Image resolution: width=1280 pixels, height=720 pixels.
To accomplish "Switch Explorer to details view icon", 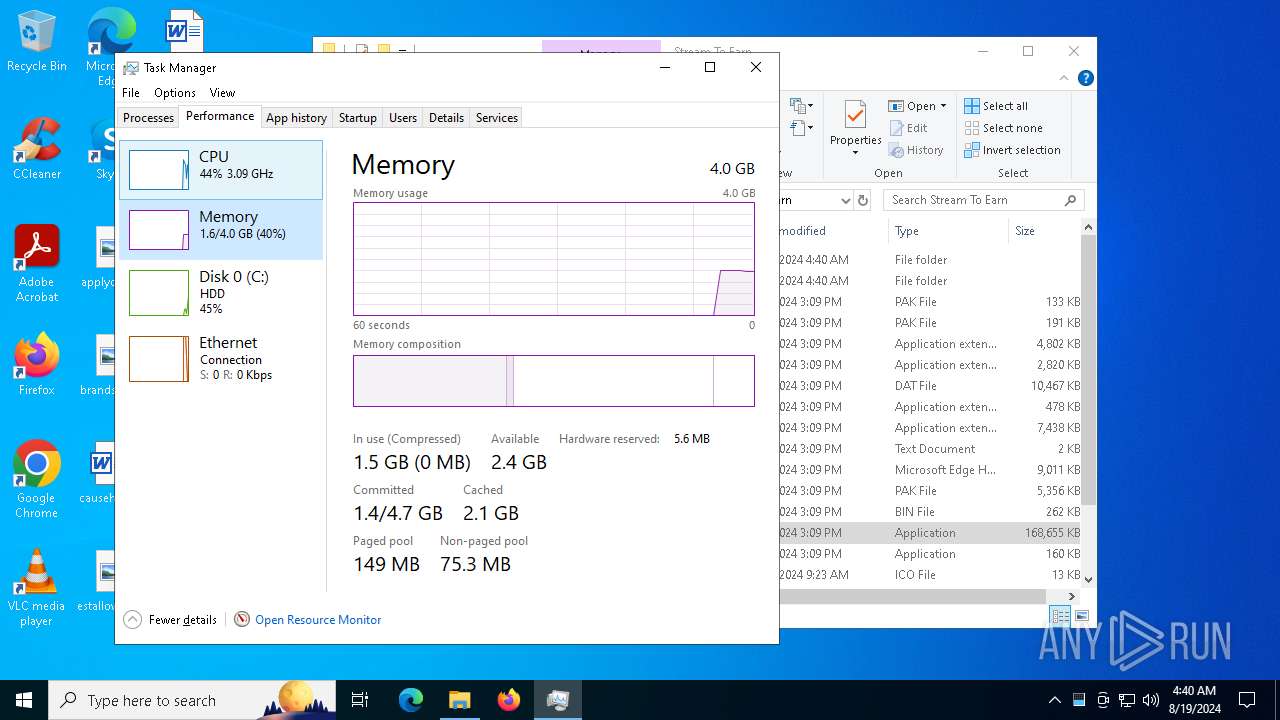I will point(1060,616).
